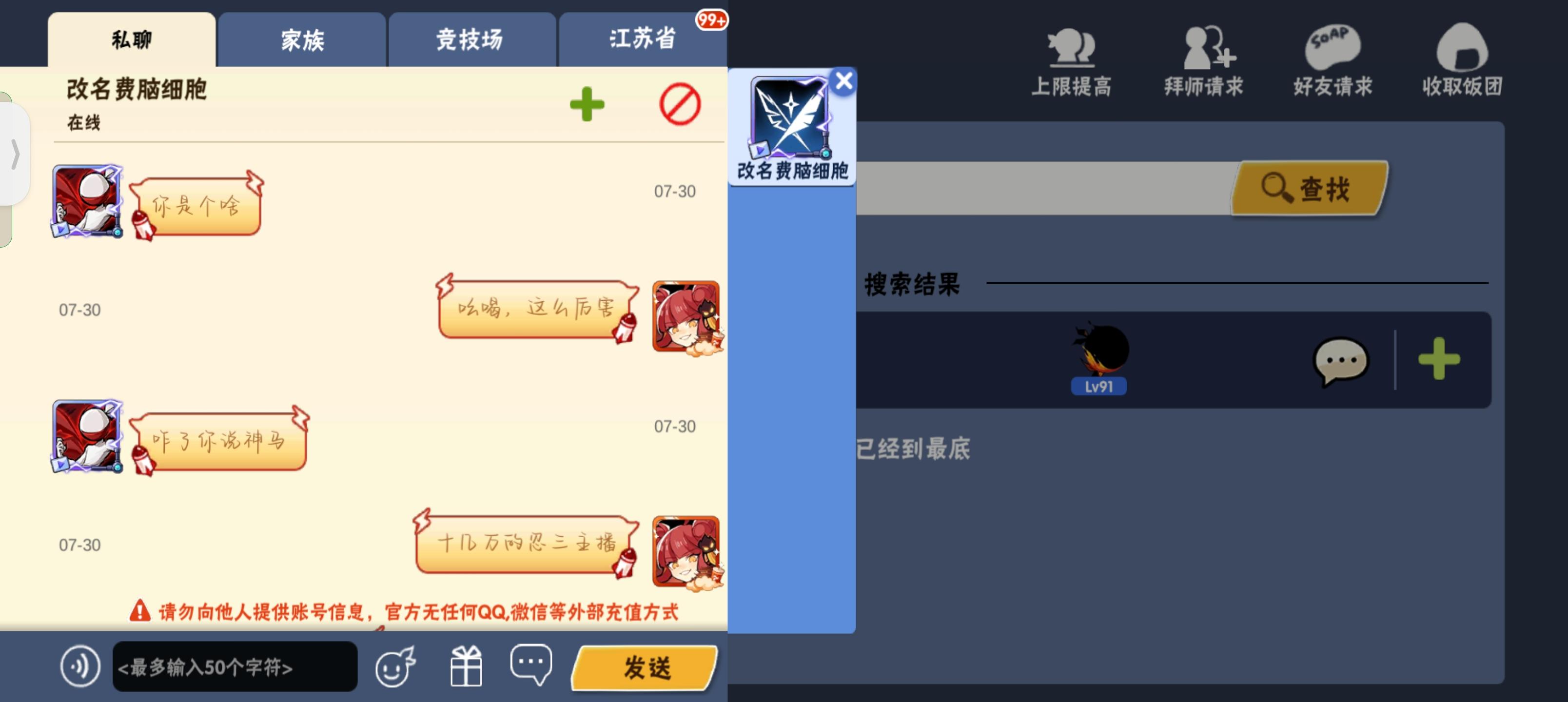Tap the voice input icon

pyautogui.click(x=80, y=666)
